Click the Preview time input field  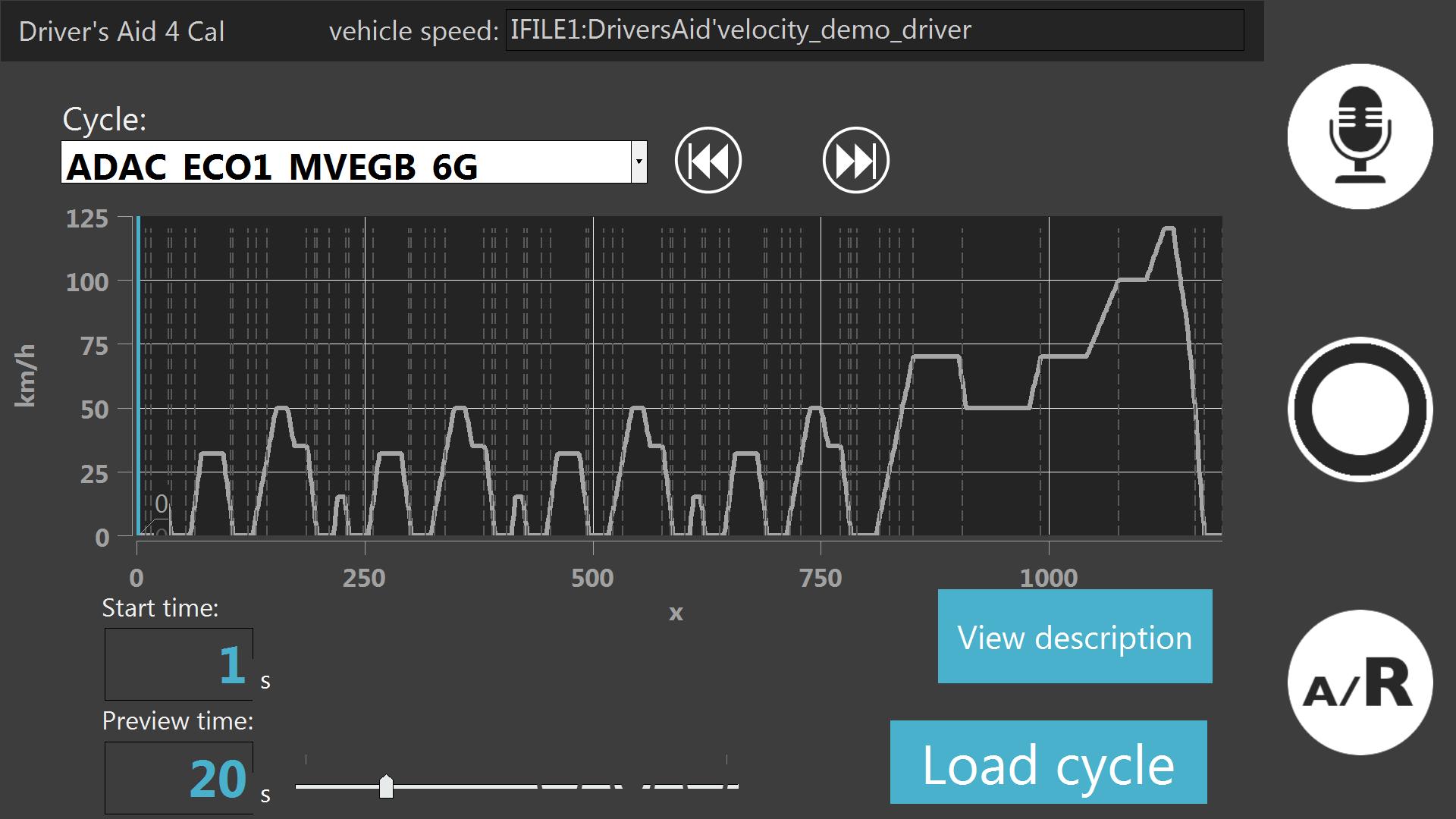click(x=179, y=778)
